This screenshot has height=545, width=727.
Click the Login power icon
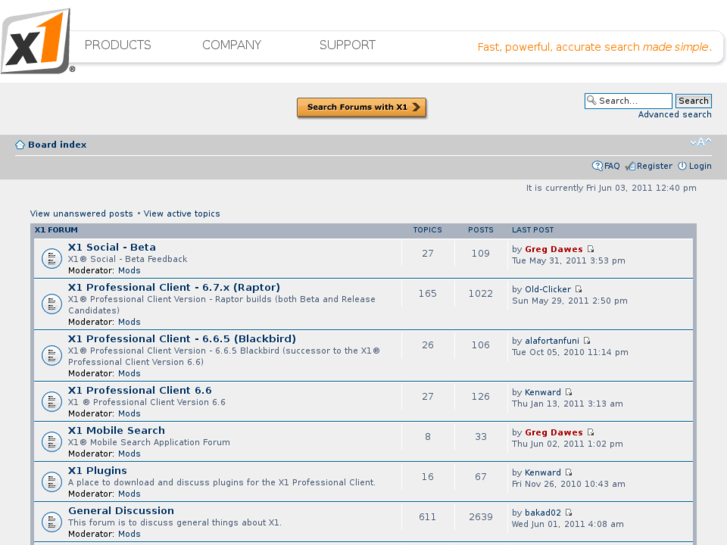pyautogui.click(x=682, y=166)
